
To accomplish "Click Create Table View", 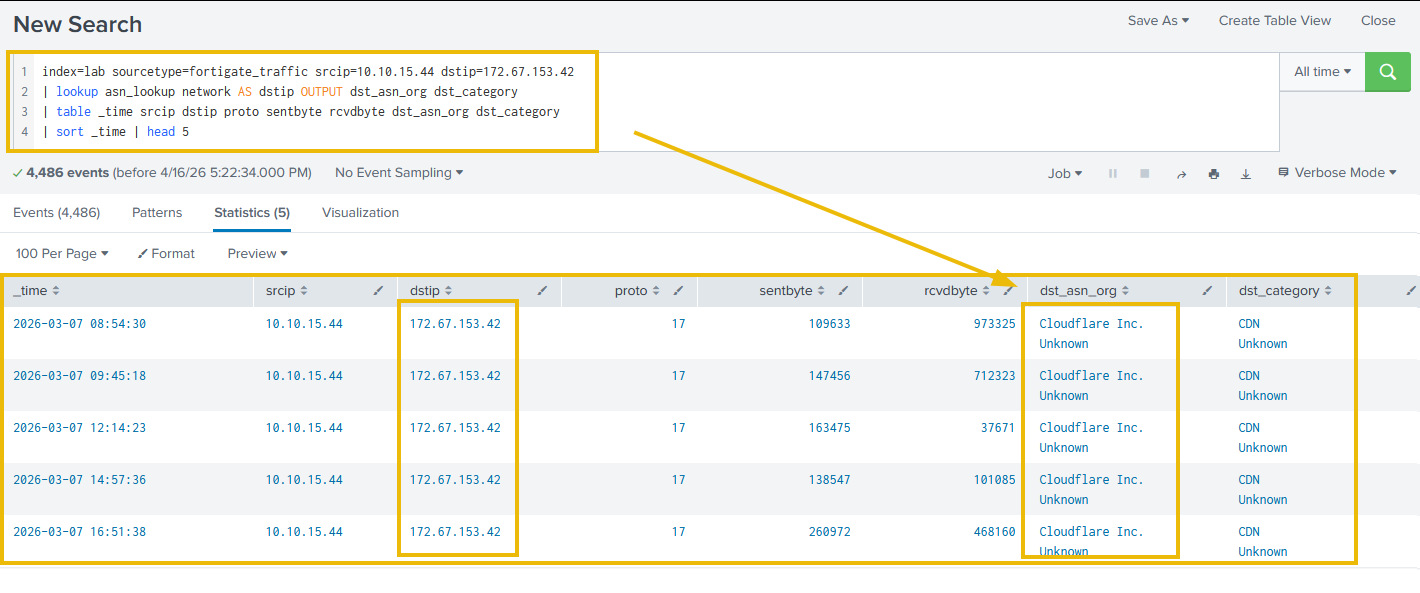I will (1275, 20).
